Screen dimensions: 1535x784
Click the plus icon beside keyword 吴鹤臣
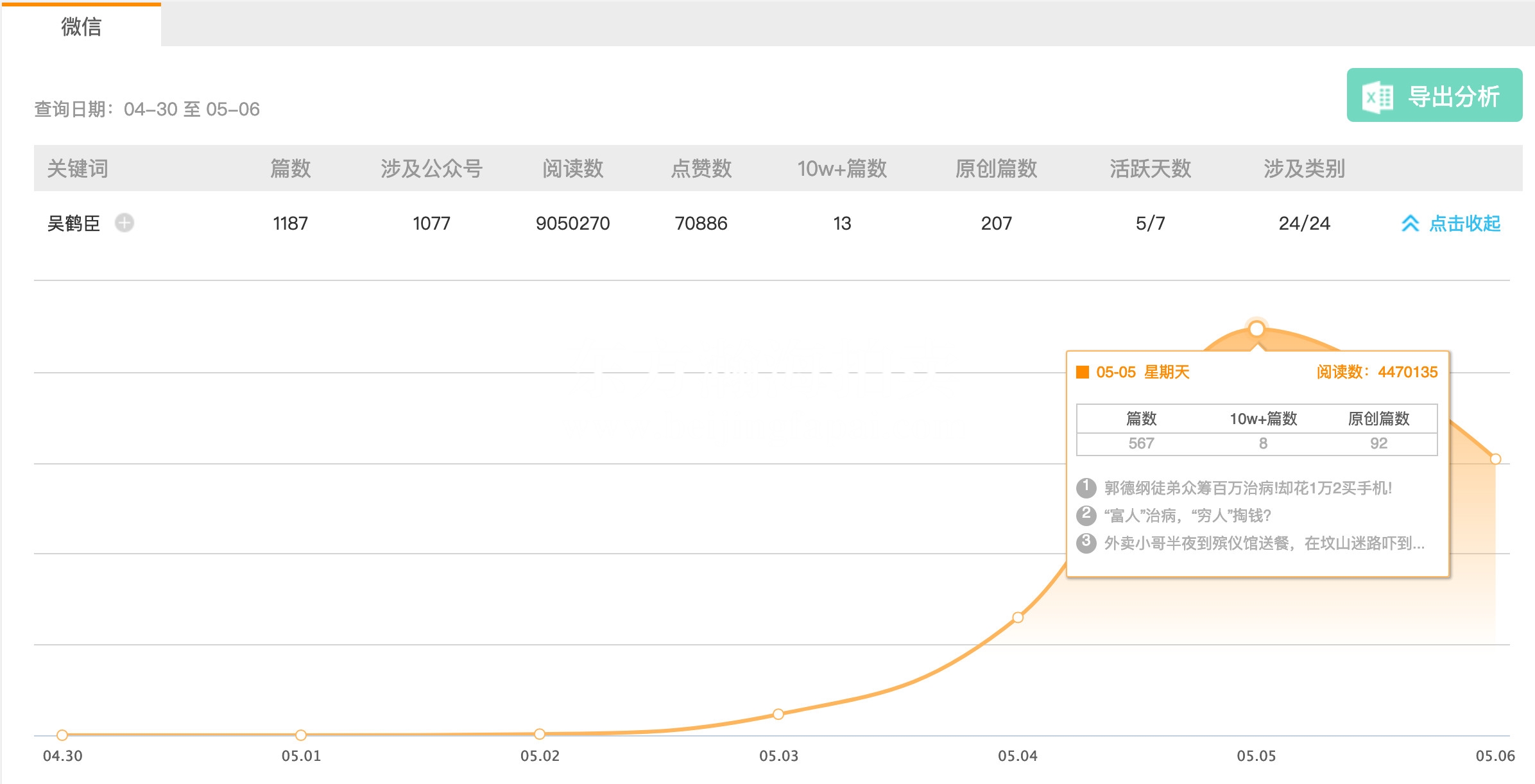[124, 223]
